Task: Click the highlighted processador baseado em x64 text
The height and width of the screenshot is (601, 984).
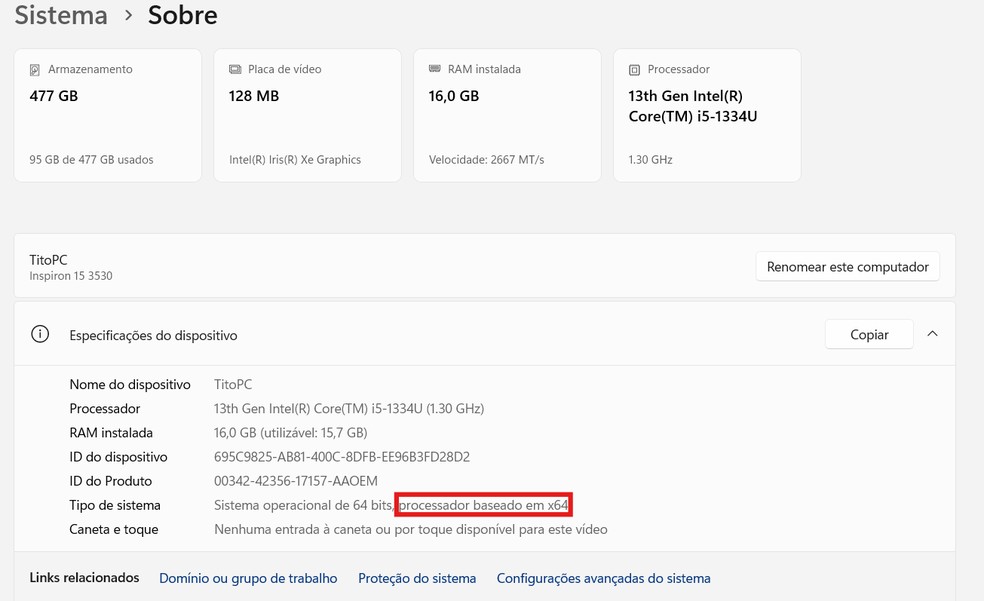Action: (484, 505)
